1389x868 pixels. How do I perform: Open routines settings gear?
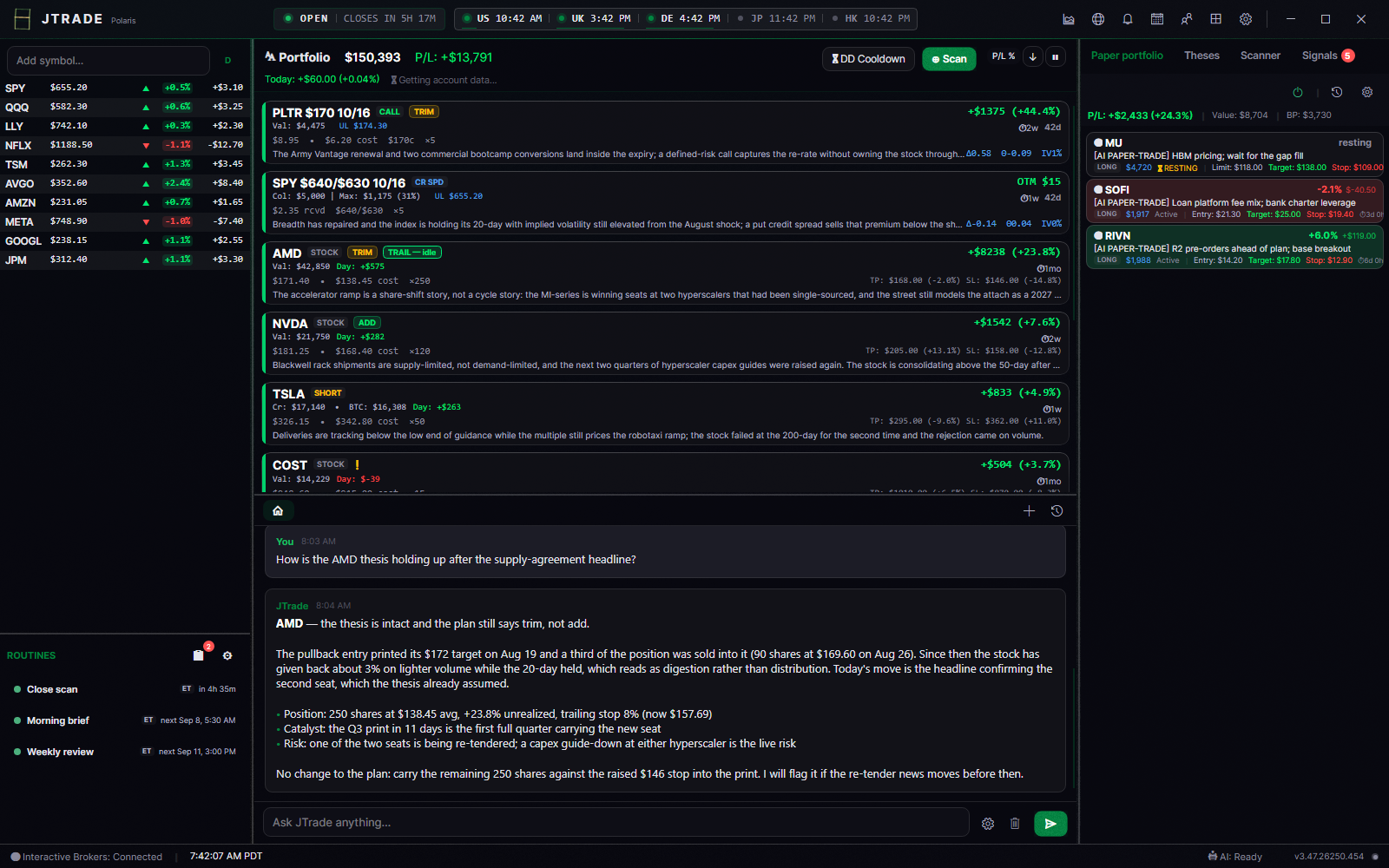coord(227,656)
